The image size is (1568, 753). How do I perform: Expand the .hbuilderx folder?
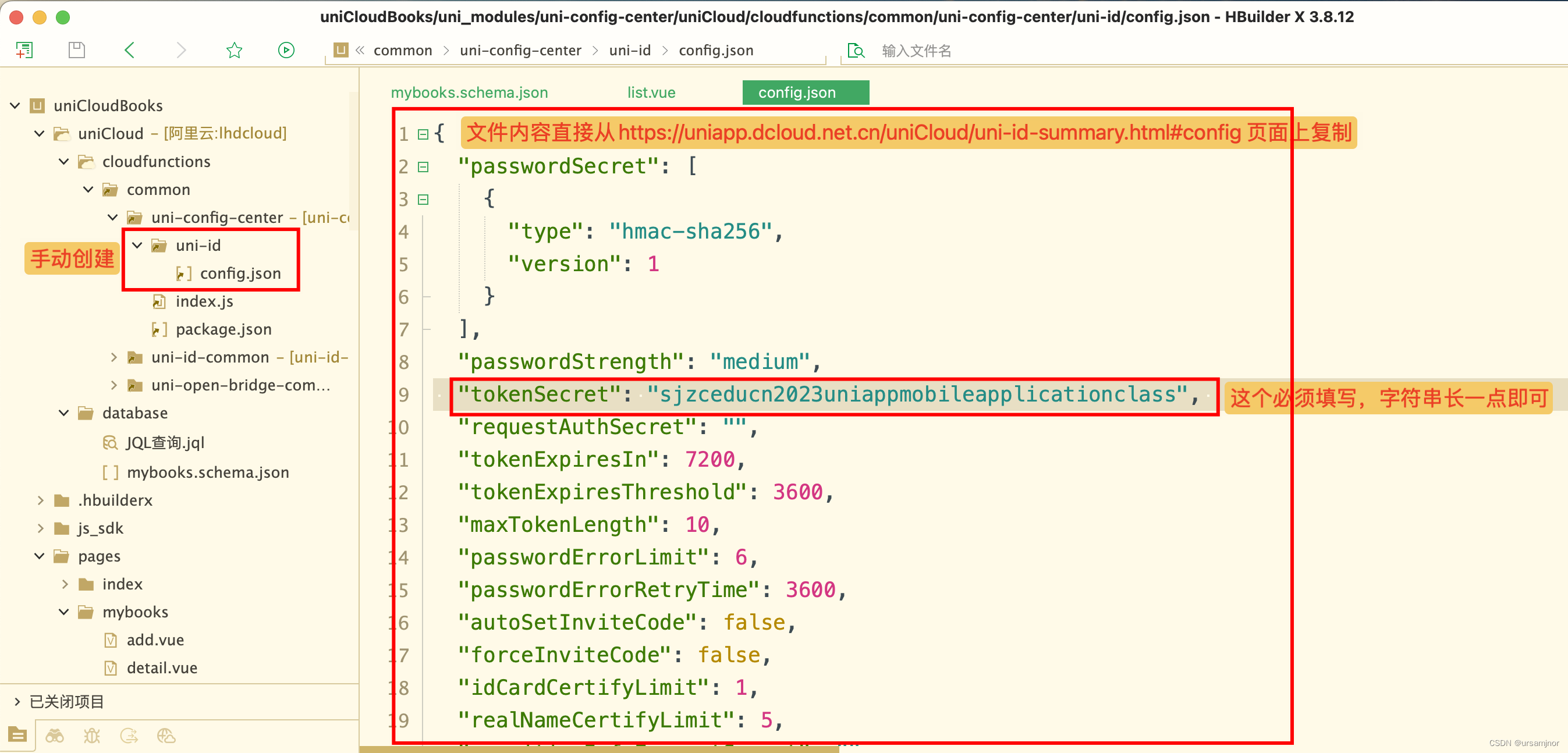coord(40,500)
